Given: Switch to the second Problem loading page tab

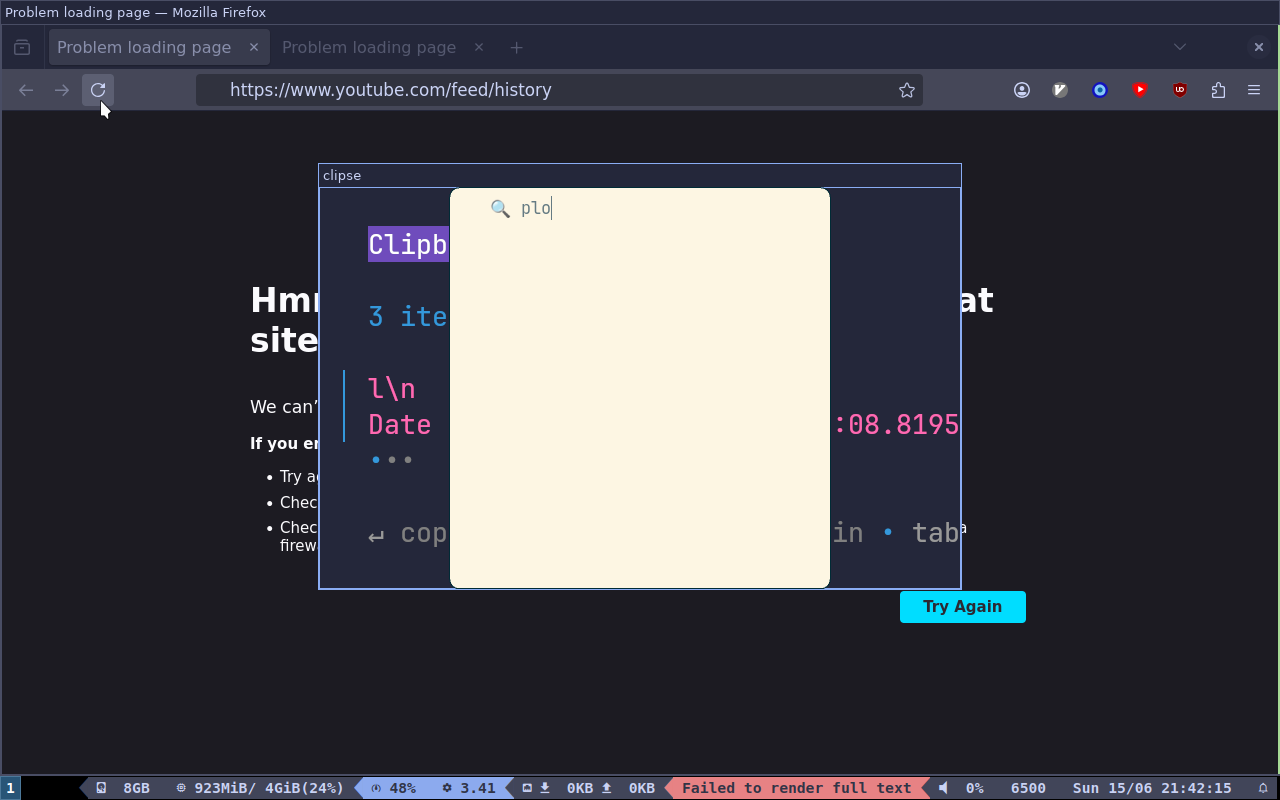Looking at the screenshot, I should coord(382,47).
